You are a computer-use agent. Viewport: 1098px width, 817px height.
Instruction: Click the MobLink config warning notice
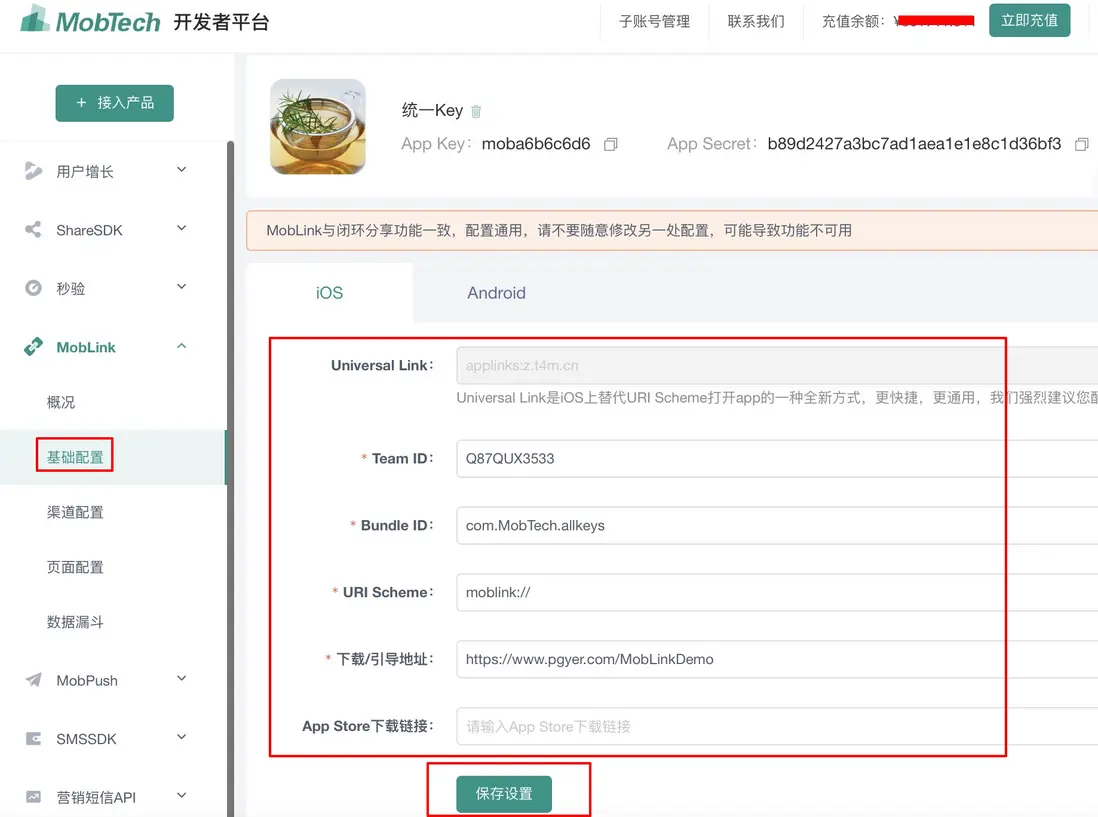(672, 230)
